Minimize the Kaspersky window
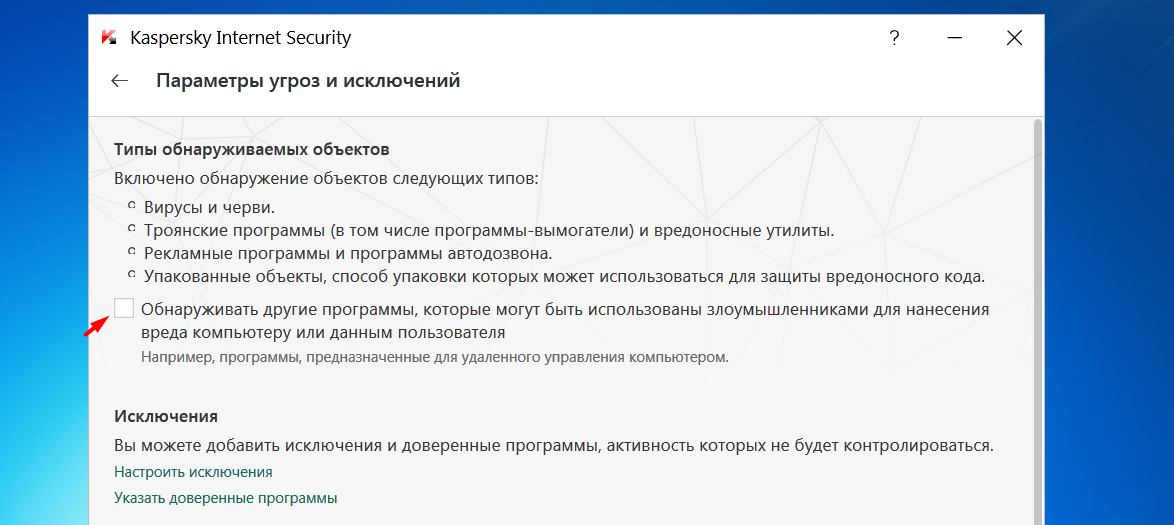The height and width of the screenshot is (525, 1174). click(x=954, y=38)
